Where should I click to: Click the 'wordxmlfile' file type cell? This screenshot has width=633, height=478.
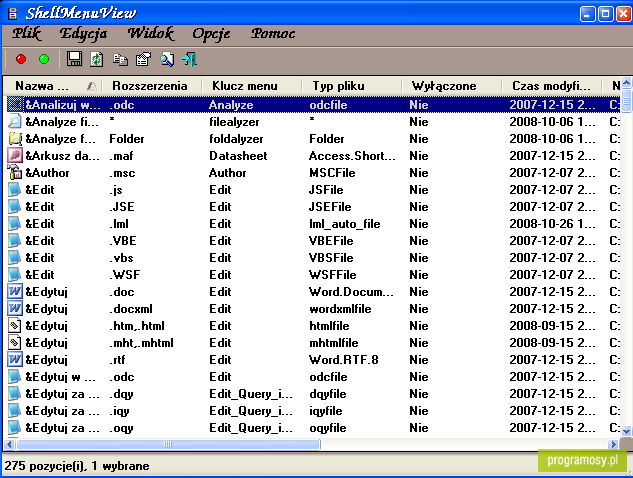point(340,308)
